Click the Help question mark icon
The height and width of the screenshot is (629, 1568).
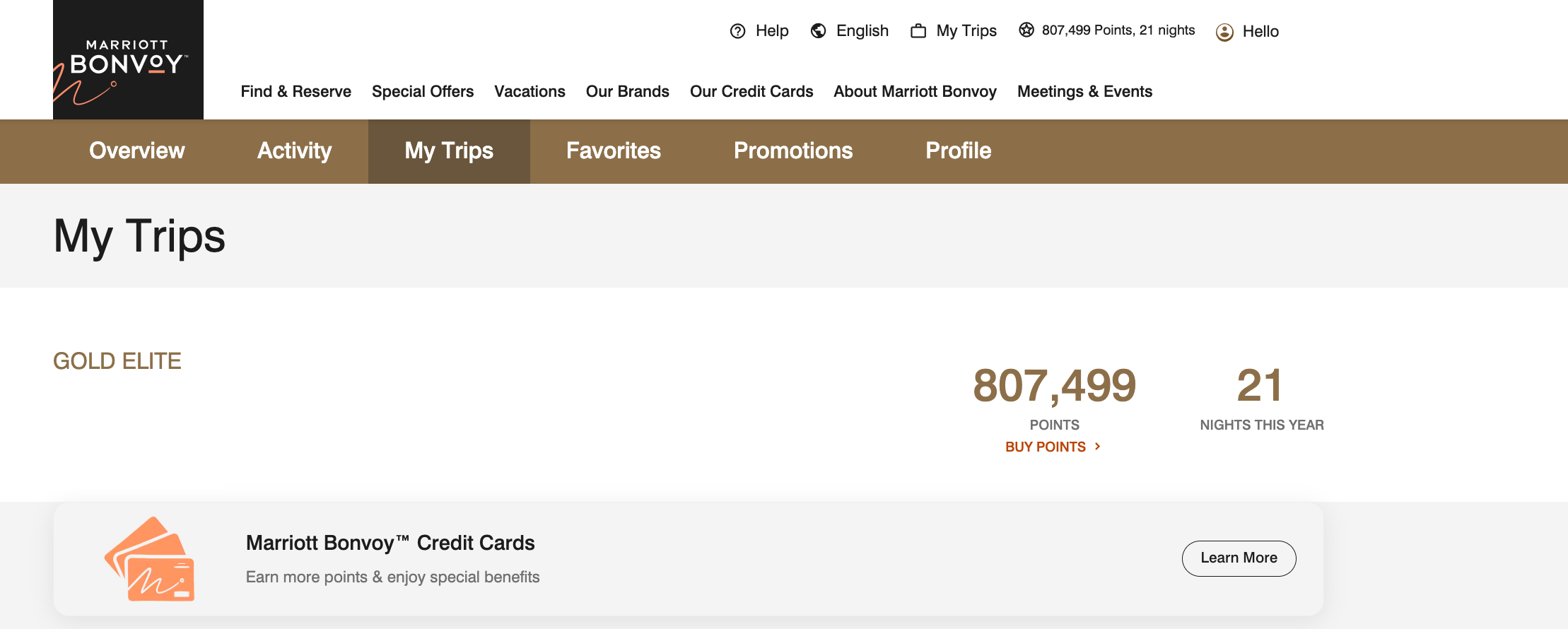tap(738, 31)
